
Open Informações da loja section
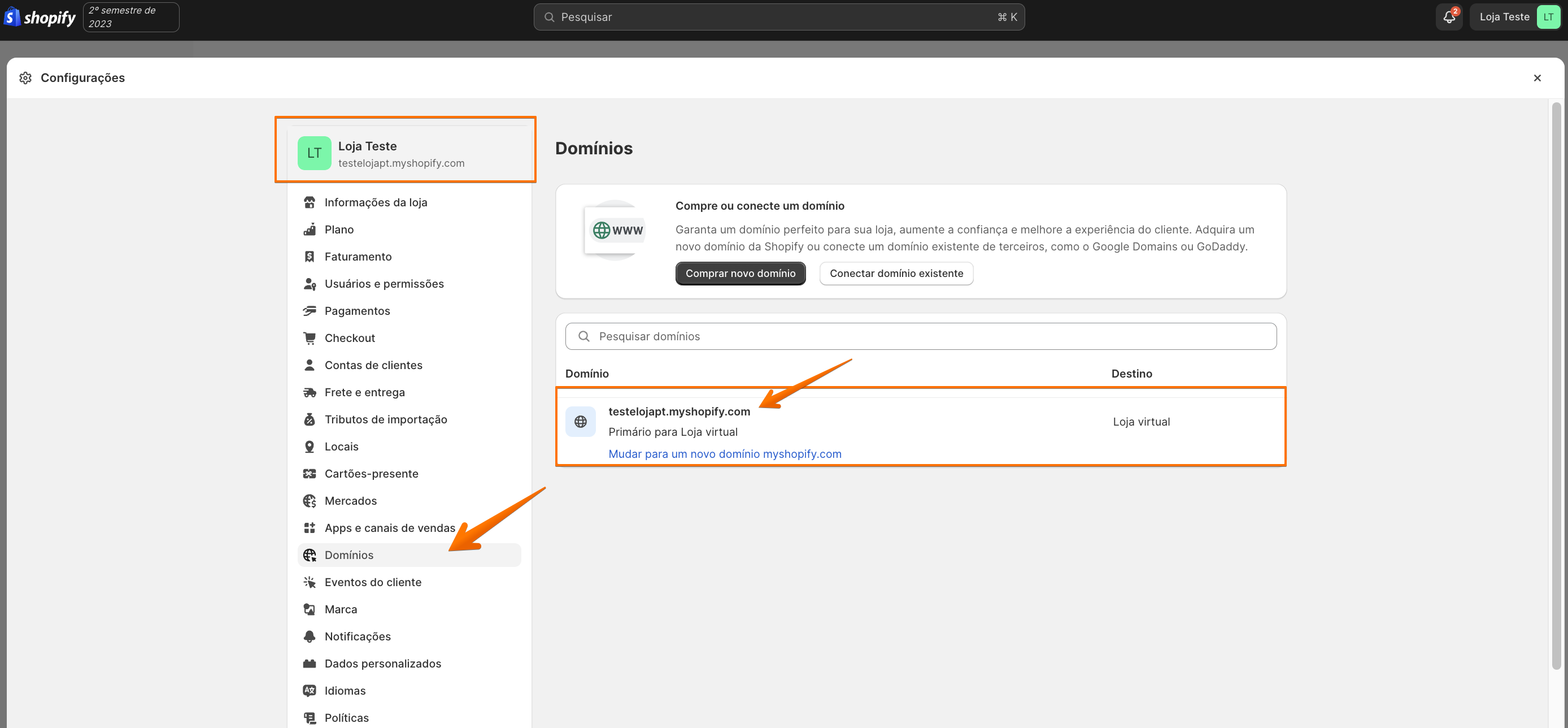[376, 202]
